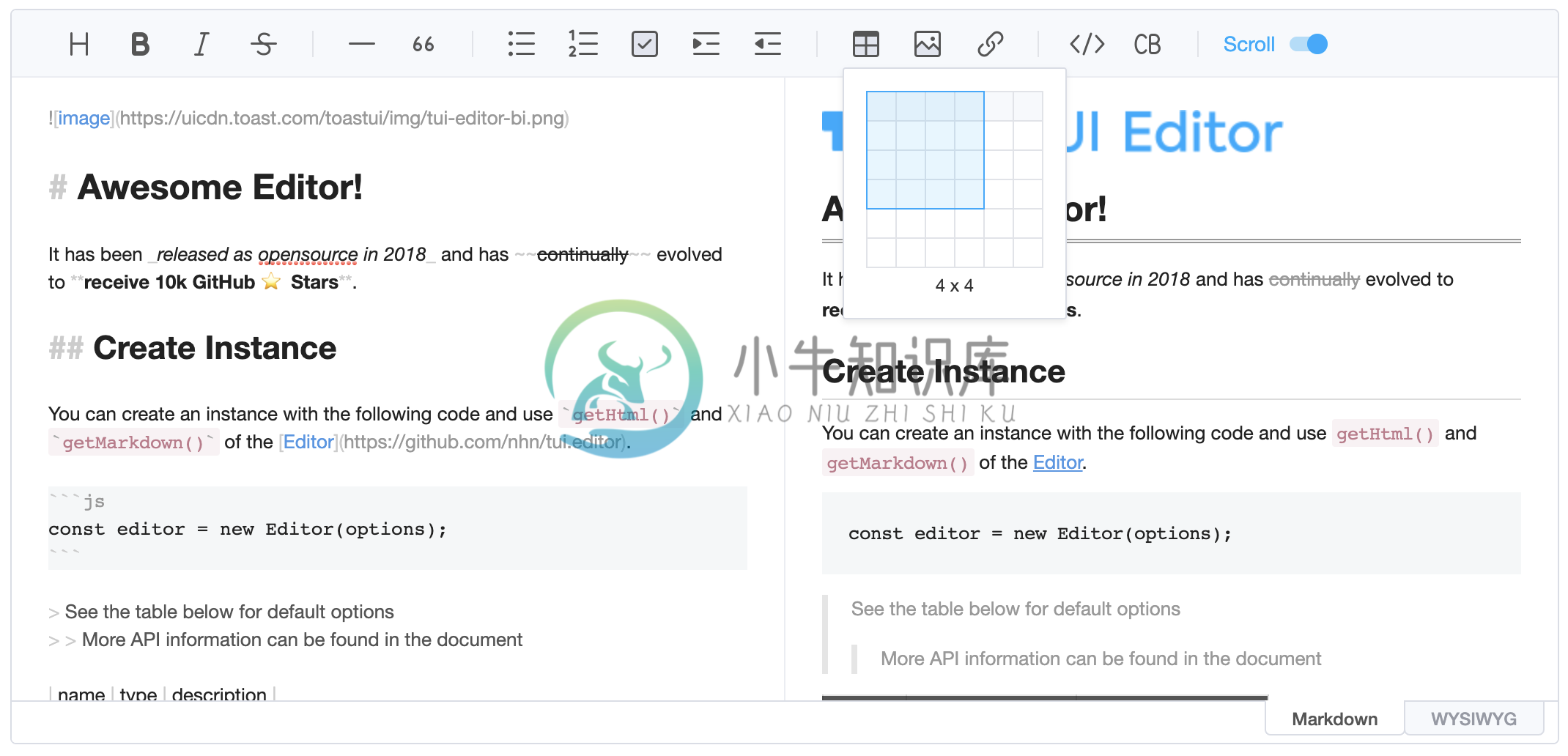1568x756 pixels.
Task: Click the 4 x 4 table size label
Action: (954, 286)
